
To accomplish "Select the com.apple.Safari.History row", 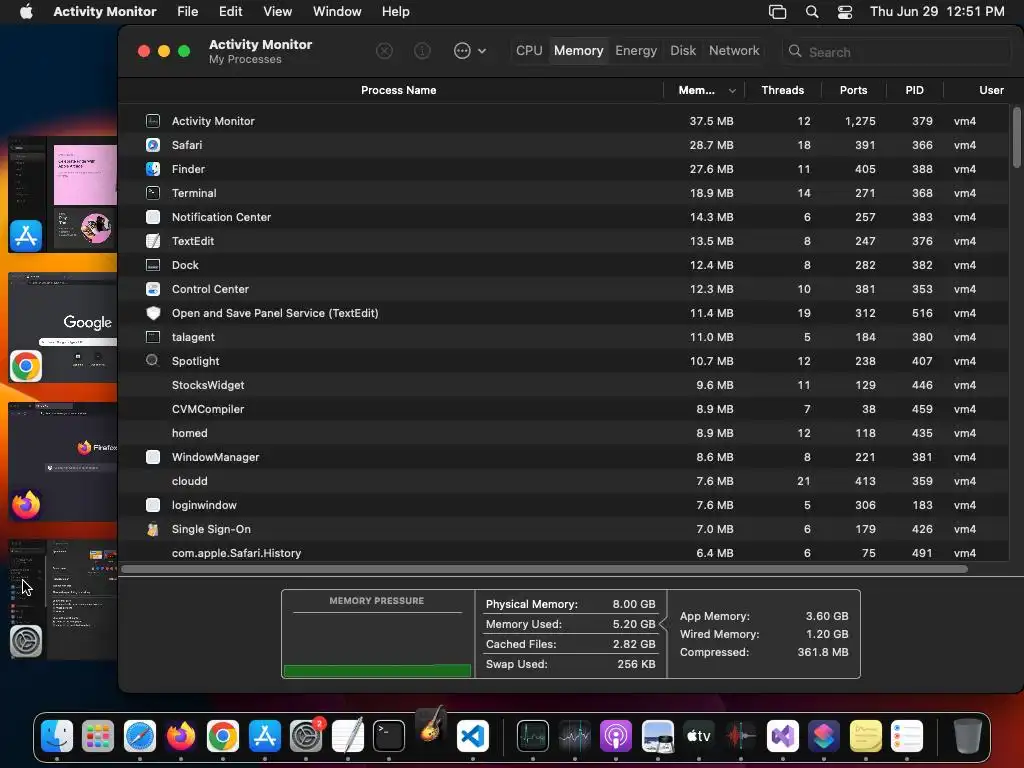I will tap(564, 552).
